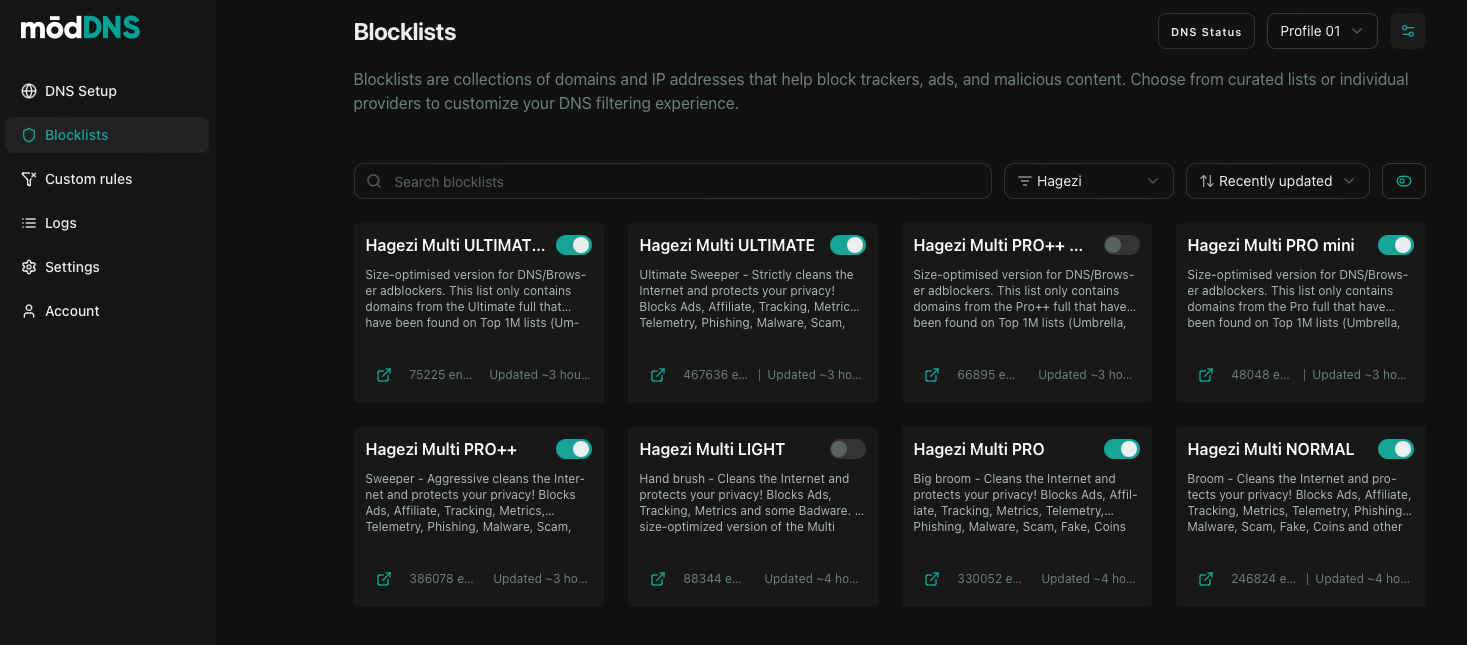Open external link for Hagezi Multi PRO++
Screen dimensions: 1467x645
(x=384, y=579)
